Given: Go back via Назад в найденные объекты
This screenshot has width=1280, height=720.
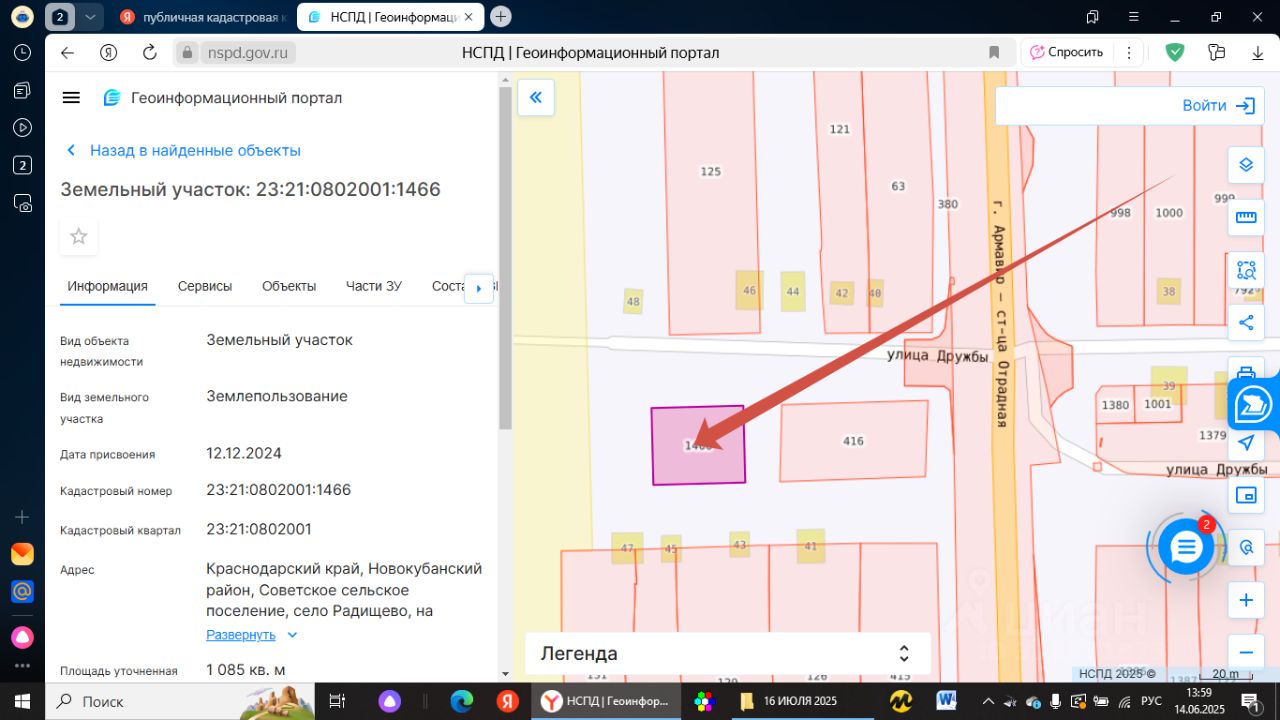Looking at the screenshot, I should 184,150.
